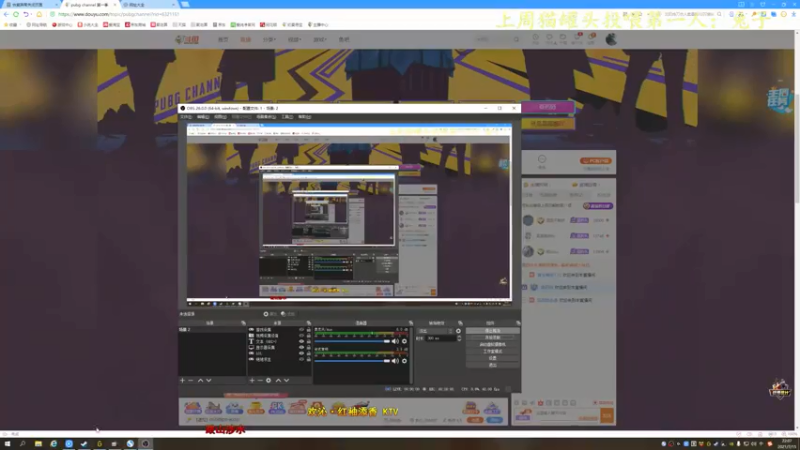Move selected source up in OBS
Image resolution: width=800 pixels, height=450 pixels.
coord(278,380)
